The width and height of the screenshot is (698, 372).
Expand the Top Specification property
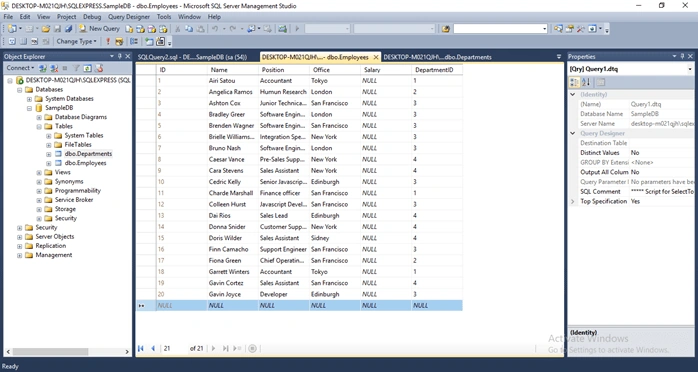click(x=573, y=202)
